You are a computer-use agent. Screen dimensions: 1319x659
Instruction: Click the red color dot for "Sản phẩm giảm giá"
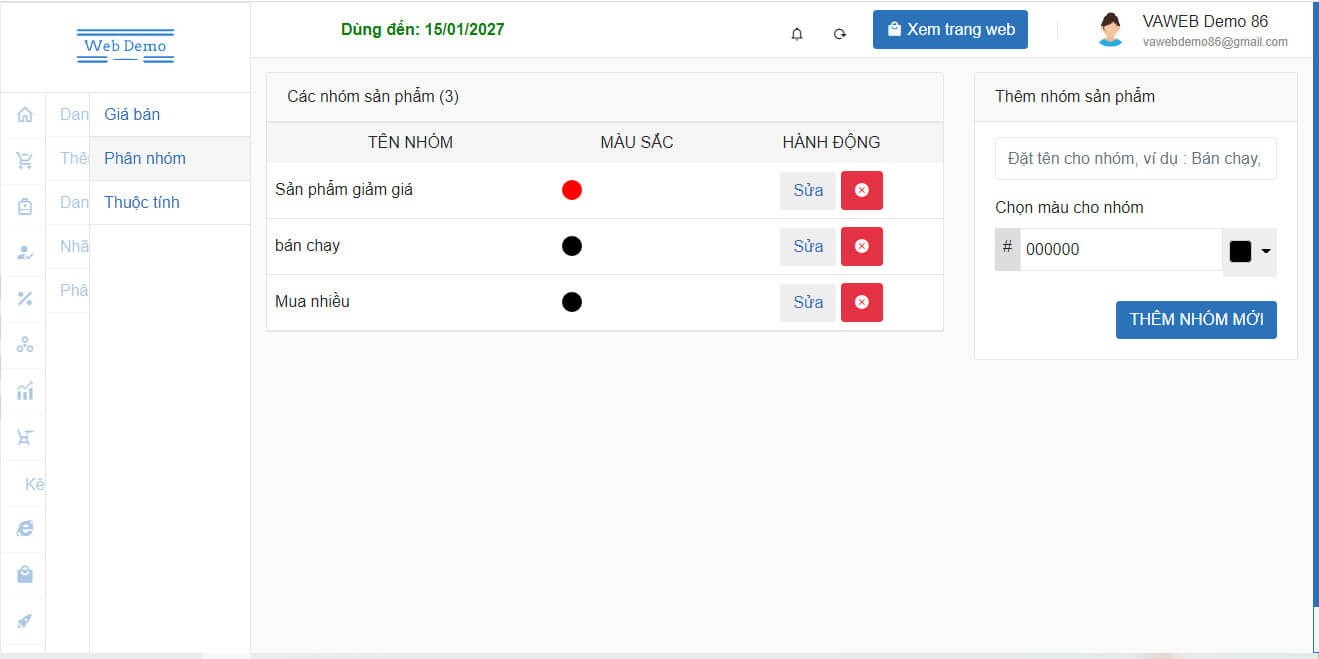(x=572, y=190)
